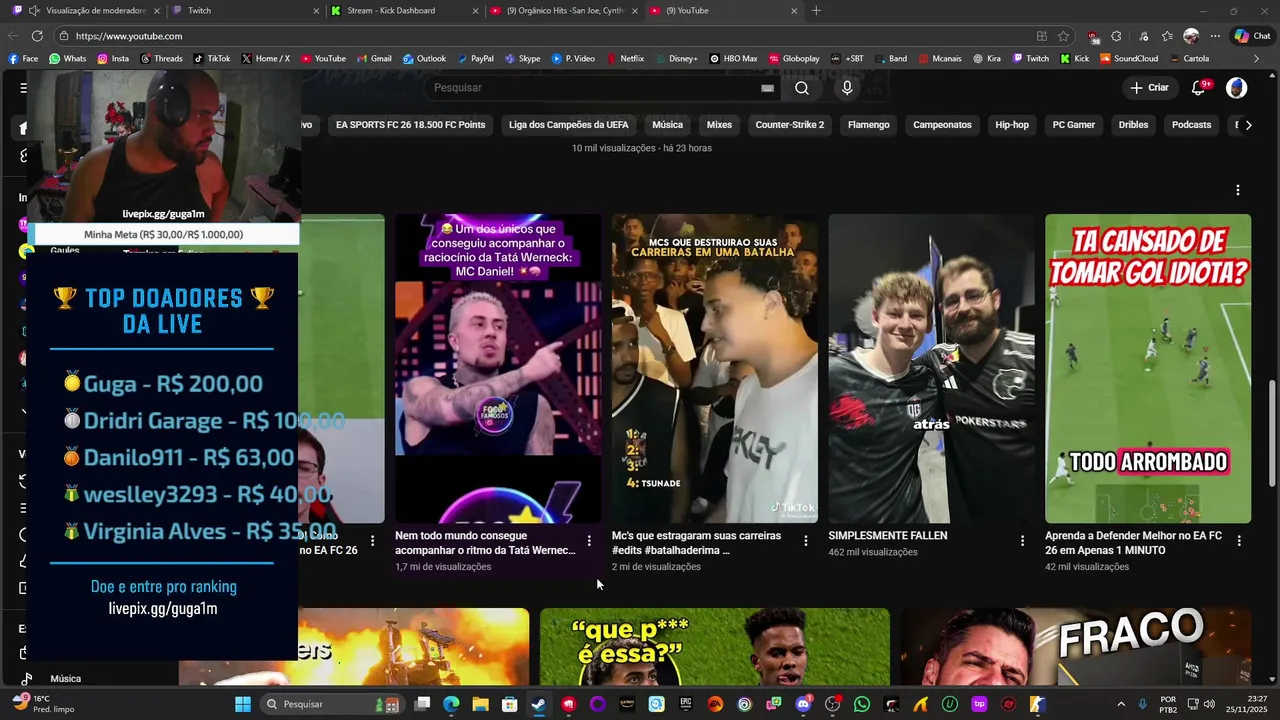This screenshot has width=1280, height=720.
Task: Open options for Aprenda a Defender short
Action: [1239, 541]
